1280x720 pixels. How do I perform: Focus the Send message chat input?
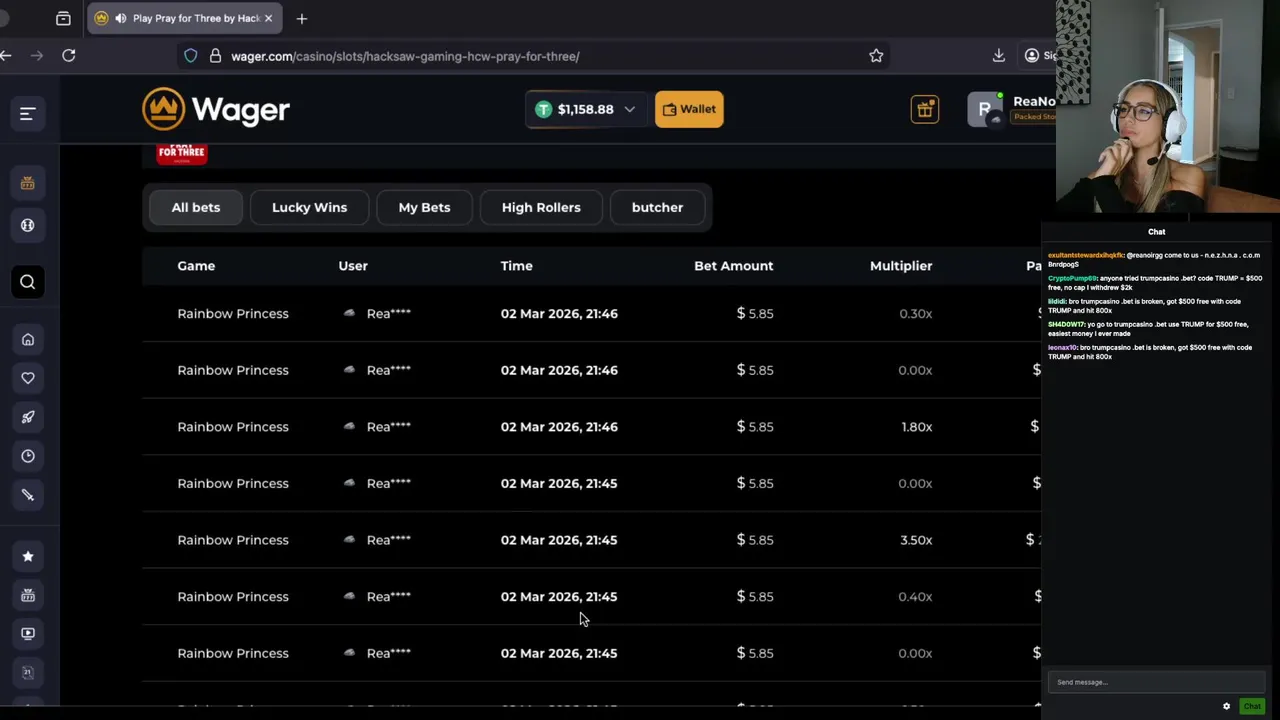click(1155, 682)
